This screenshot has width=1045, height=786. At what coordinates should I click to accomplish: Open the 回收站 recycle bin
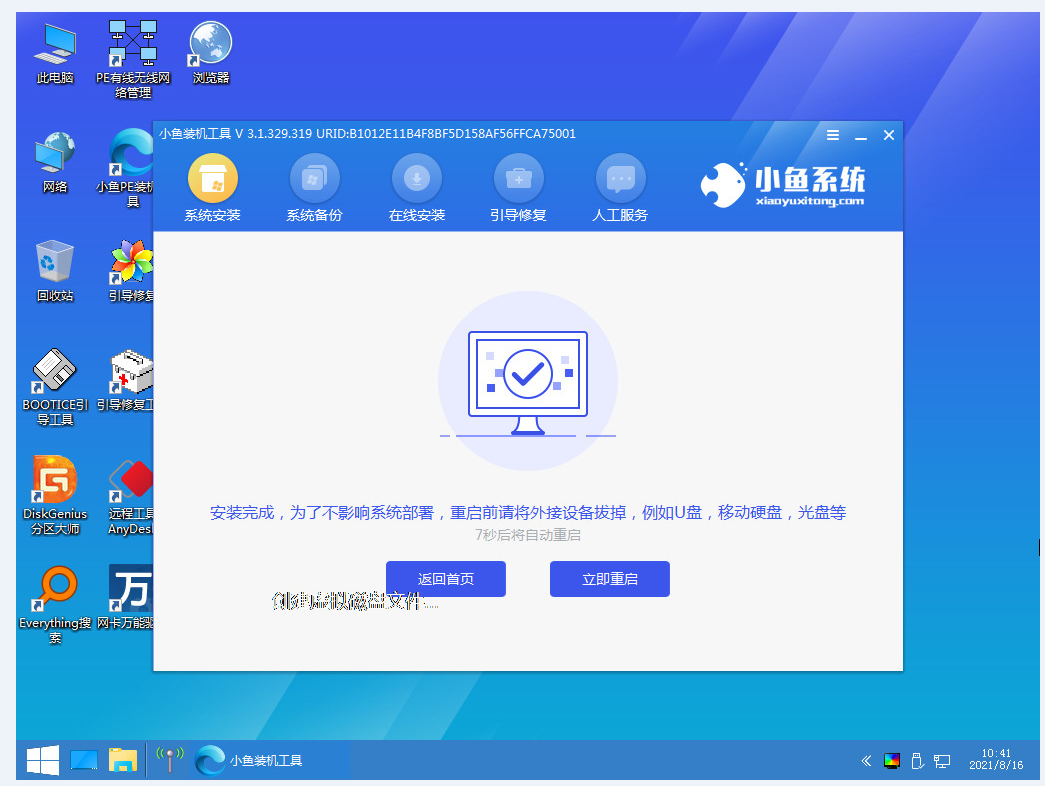[55, 271]
